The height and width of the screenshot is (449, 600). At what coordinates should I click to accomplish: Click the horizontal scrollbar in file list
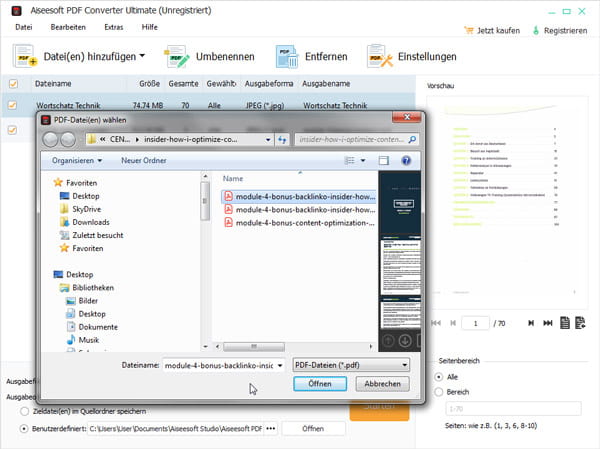tap(254, 347)
